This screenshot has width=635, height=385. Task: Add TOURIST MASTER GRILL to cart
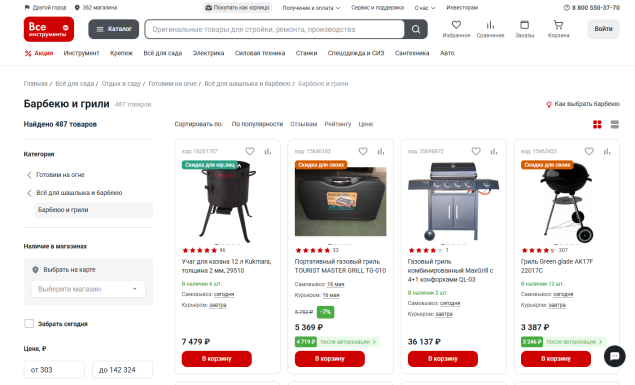click(x=330, y=359)
